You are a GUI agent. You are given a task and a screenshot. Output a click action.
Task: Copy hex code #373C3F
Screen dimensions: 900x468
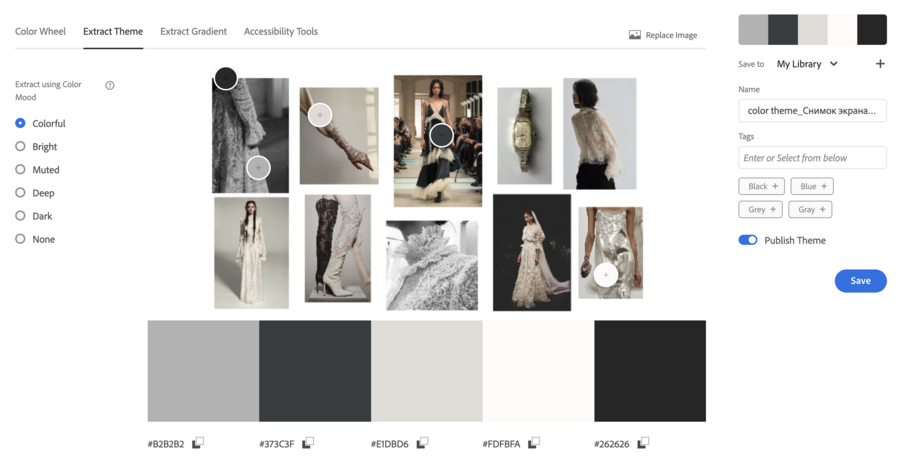(308, 443)
